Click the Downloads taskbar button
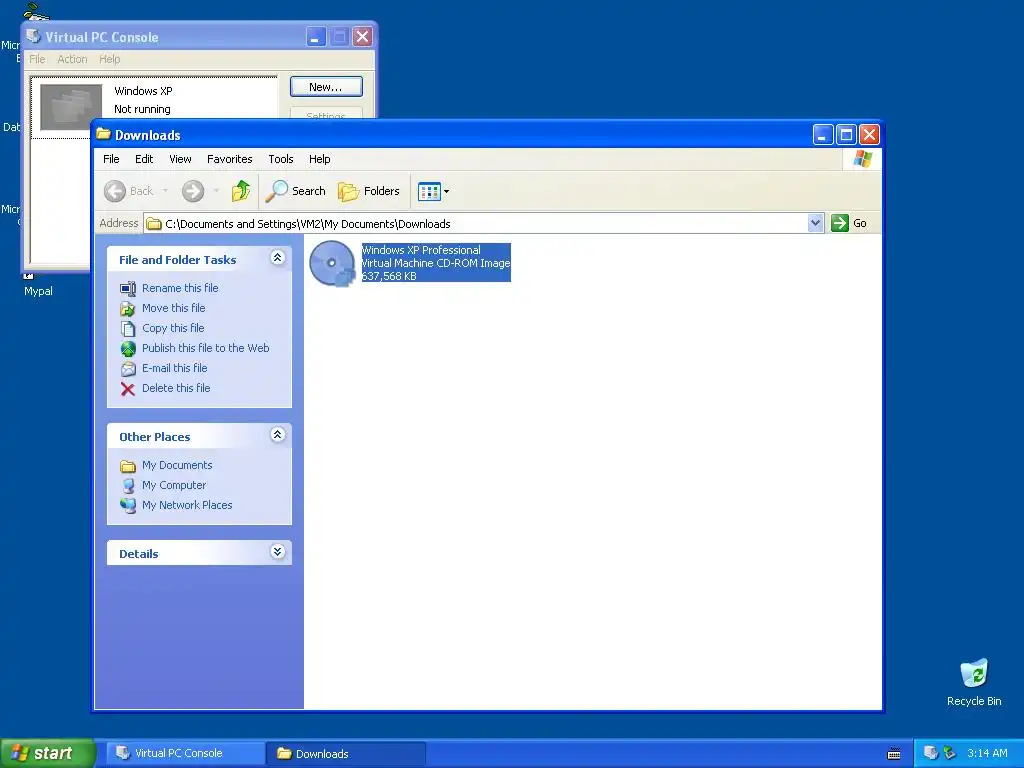This screenshot has width=1024, height=768. coord(346,753)
